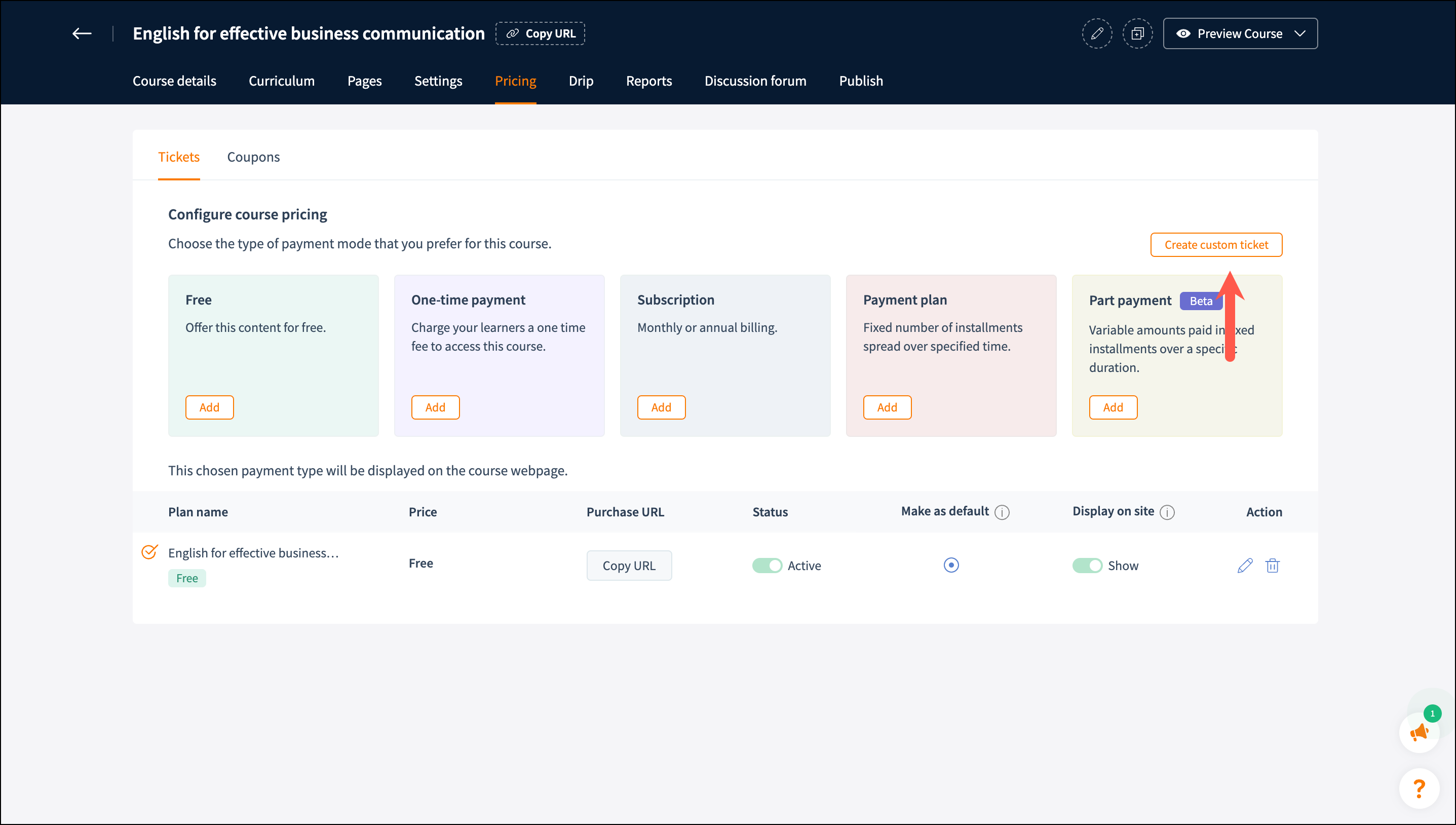This screenshot has height=825, width=1456.
Task: Click the back arrow icon
Action: pyautogui.click(x=82, y=33)
